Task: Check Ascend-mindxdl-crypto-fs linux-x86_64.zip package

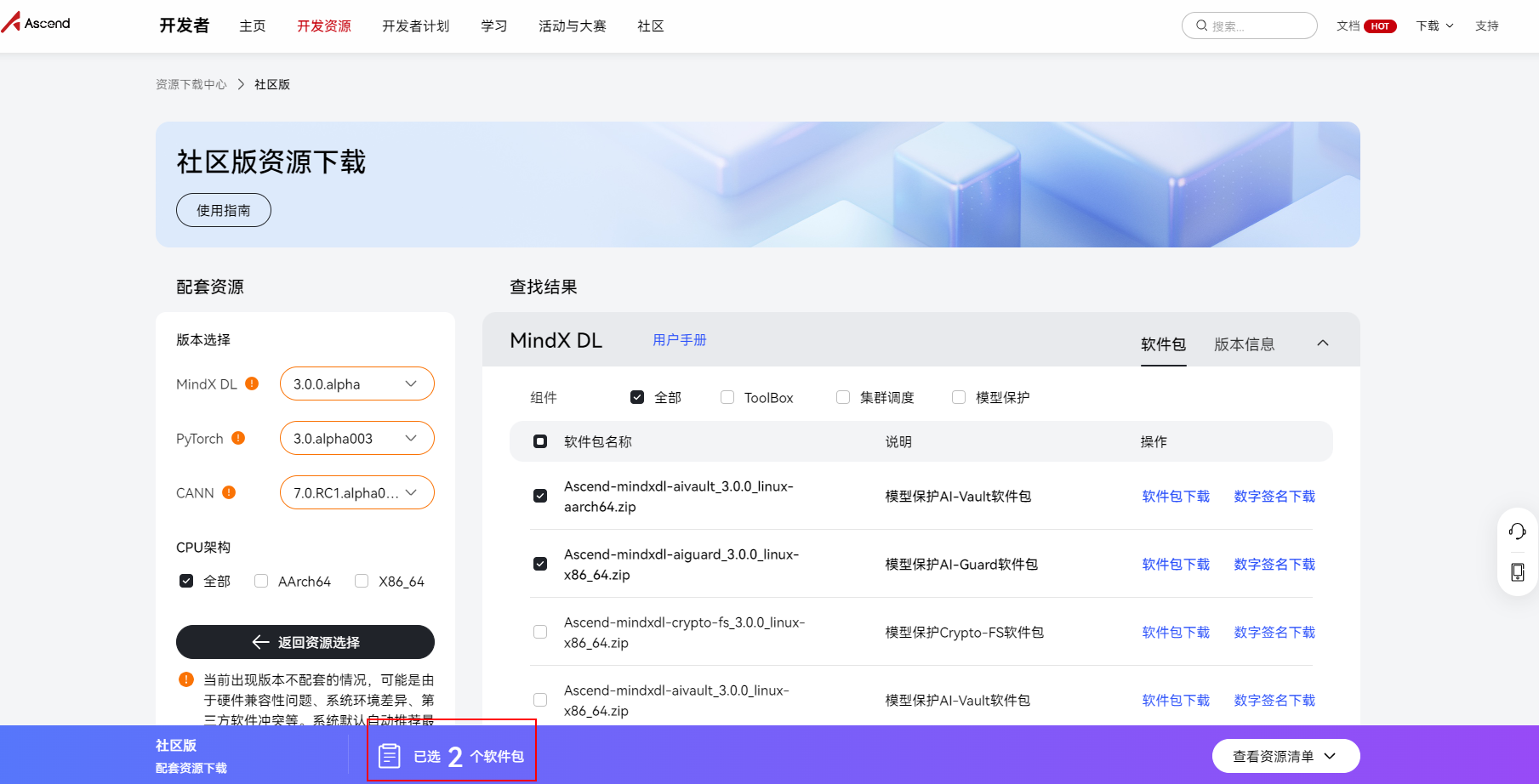Action: coord(540,632)
